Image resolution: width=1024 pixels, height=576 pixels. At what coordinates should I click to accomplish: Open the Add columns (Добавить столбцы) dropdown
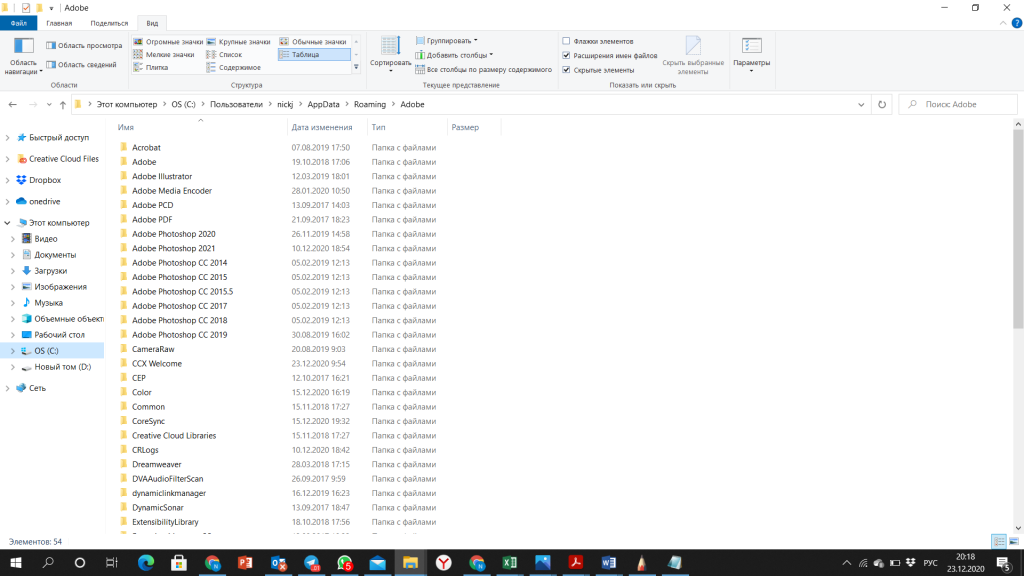click(x=455, y=55)
